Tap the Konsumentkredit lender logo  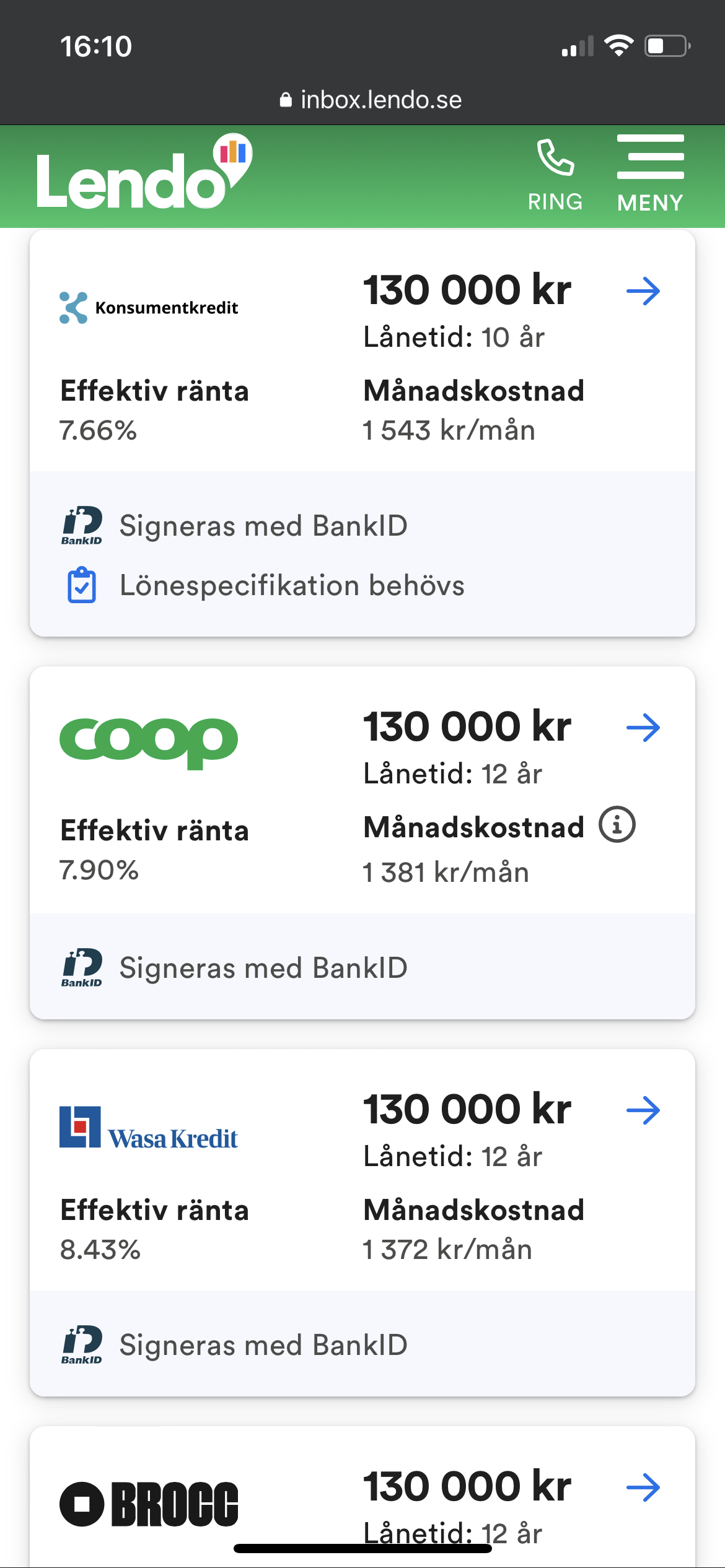149,308
